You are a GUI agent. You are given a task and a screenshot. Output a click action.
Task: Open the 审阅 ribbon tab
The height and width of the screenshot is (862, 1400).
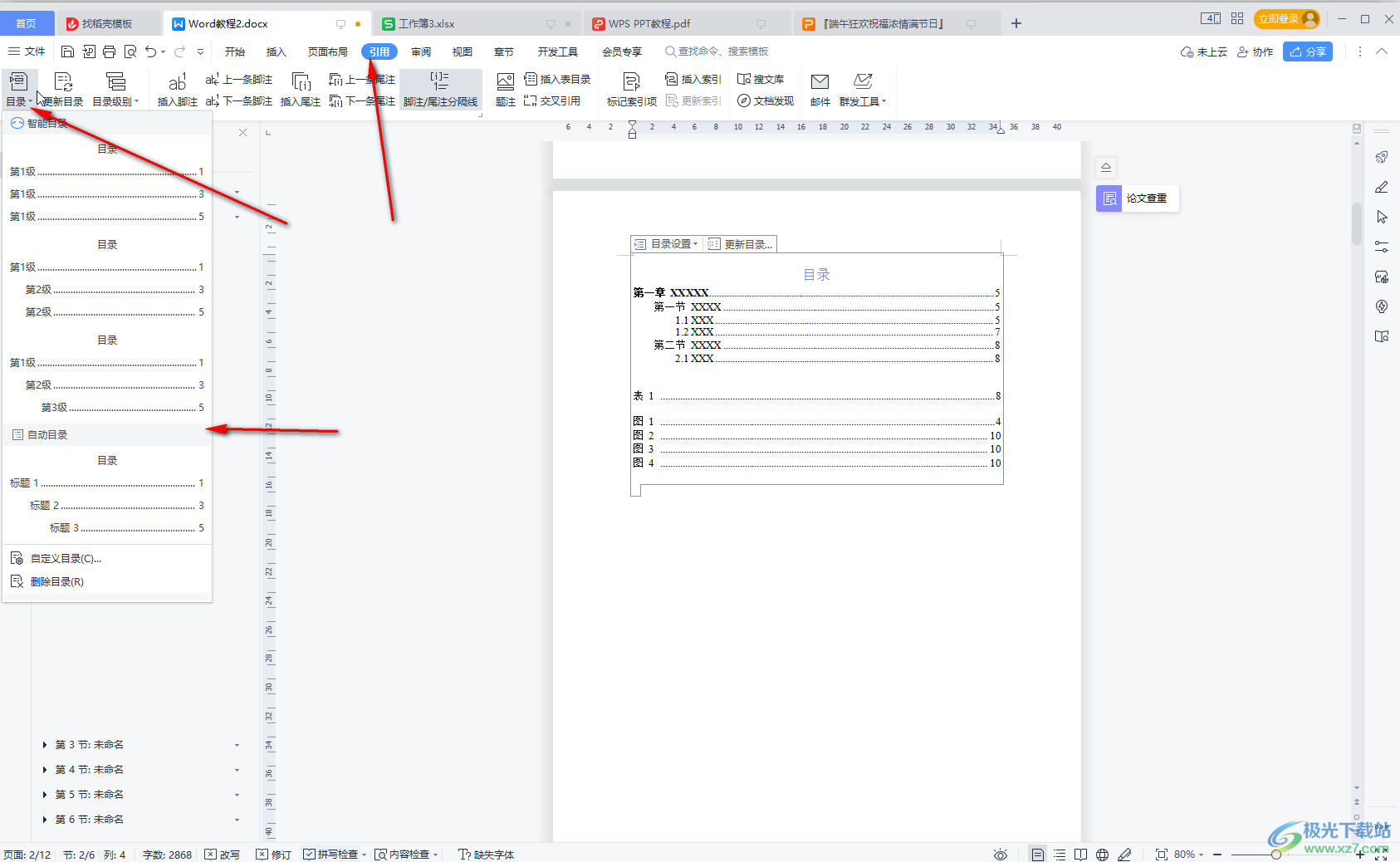421,51
